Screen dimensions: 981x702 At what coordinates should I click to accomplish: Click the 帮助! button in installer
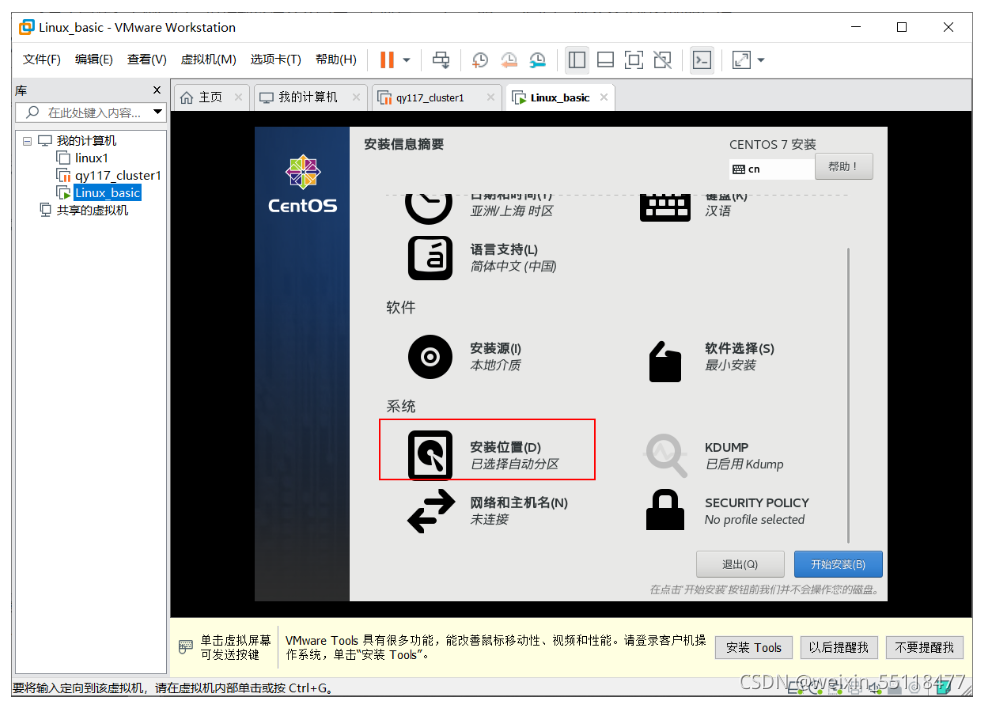point(843,166)
